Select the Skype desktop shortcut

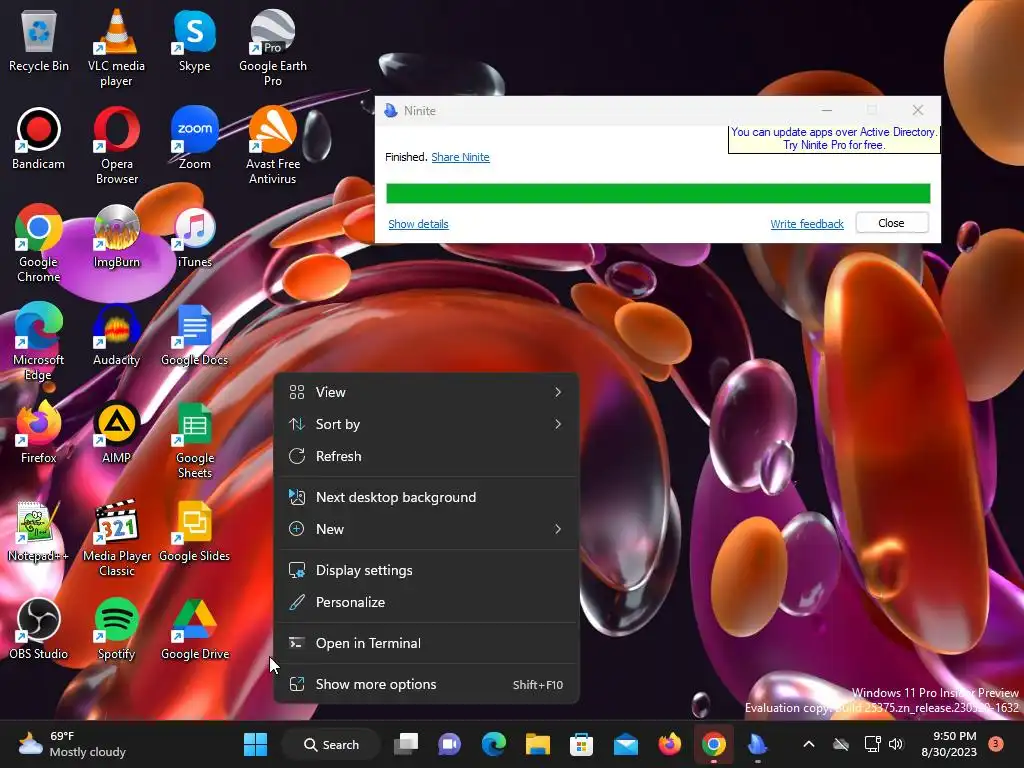195,40
